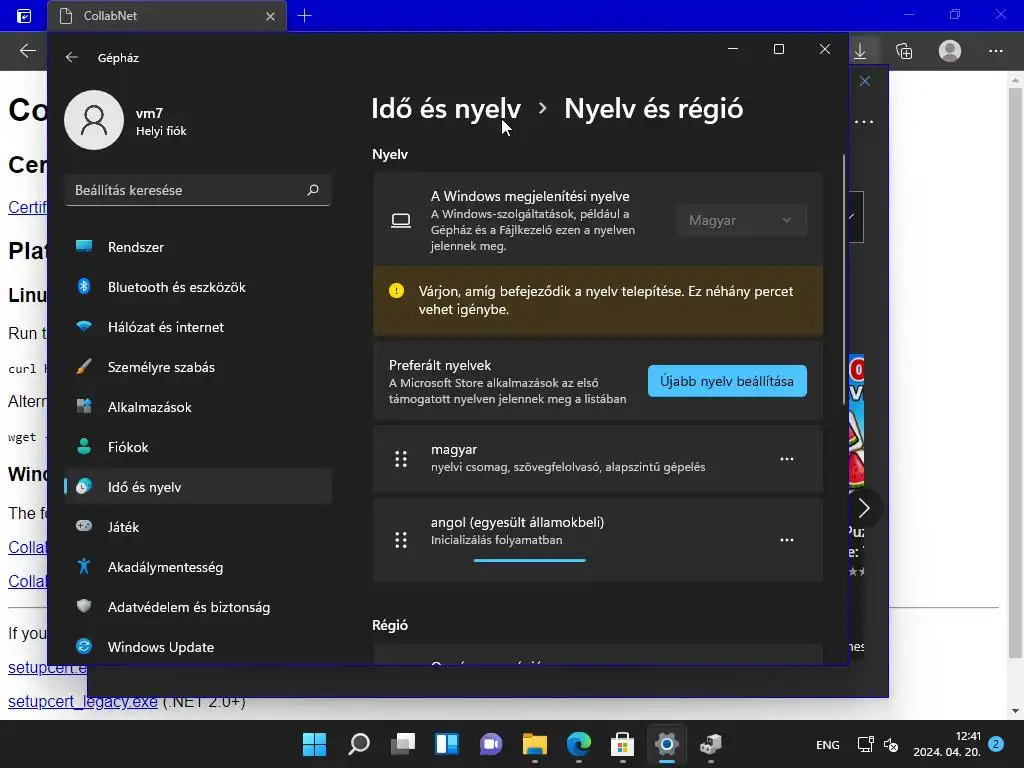Open more options for magyar language
Image resolution: width=1024 pixels, height=768 pixels.
point(787,459)
